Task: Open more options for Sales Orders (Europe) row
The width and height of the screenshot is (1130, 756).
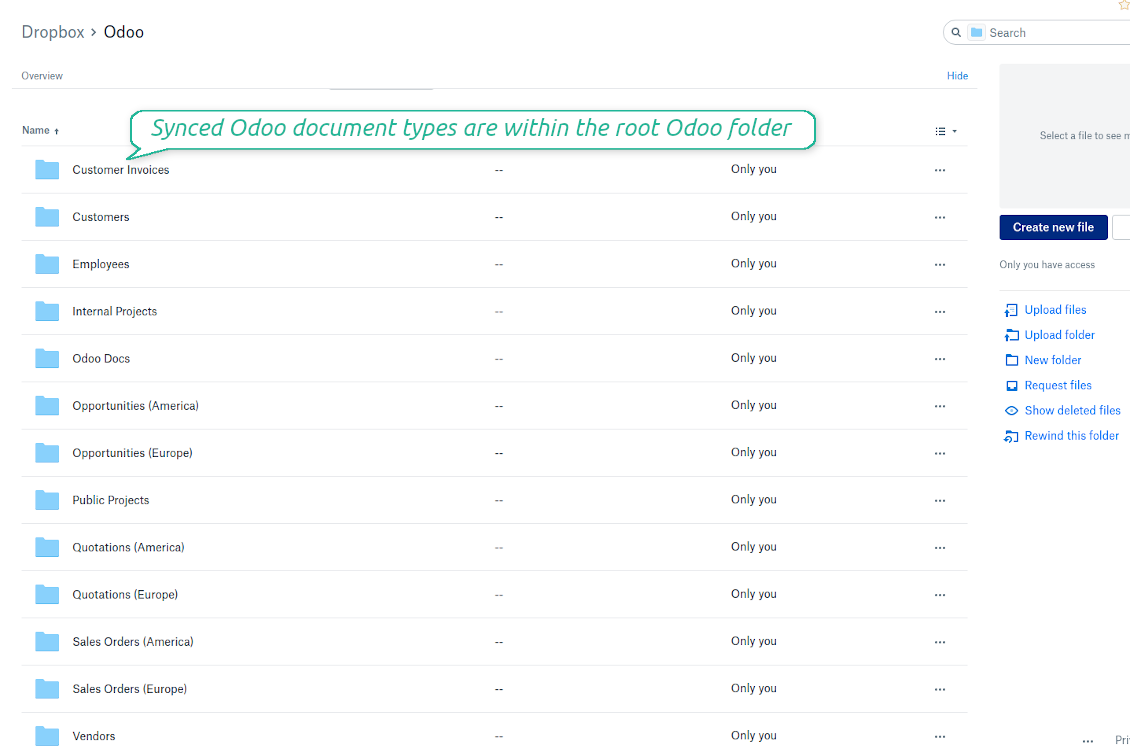Action: click(x=940, y=689)
